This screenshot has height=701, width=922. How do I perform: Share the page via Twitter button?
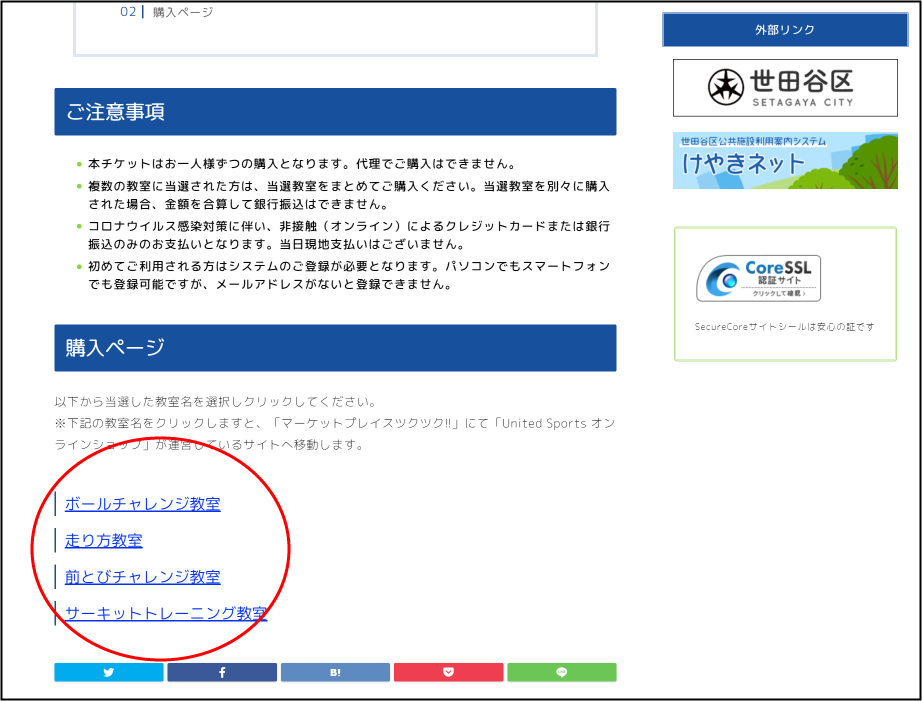tap(109, 672)
